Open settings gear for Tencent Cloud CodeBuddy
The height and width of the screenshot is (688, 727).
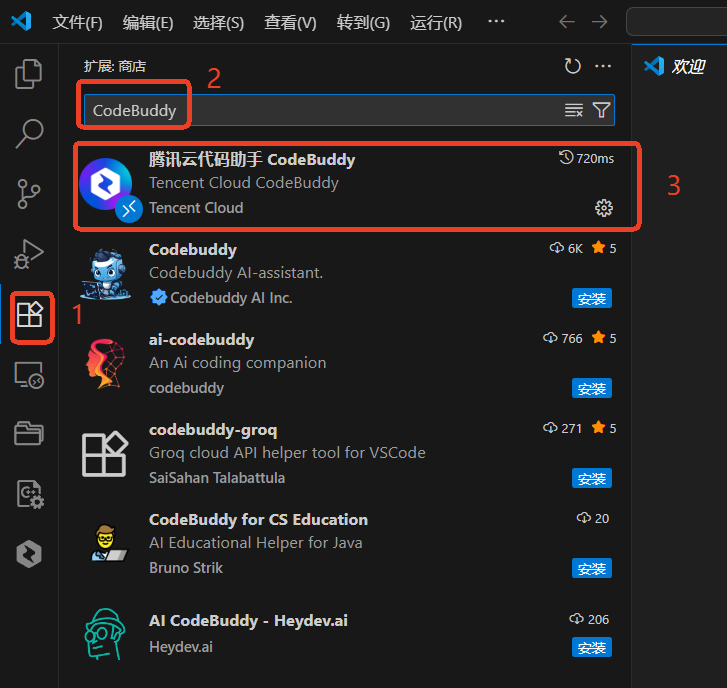604,208
